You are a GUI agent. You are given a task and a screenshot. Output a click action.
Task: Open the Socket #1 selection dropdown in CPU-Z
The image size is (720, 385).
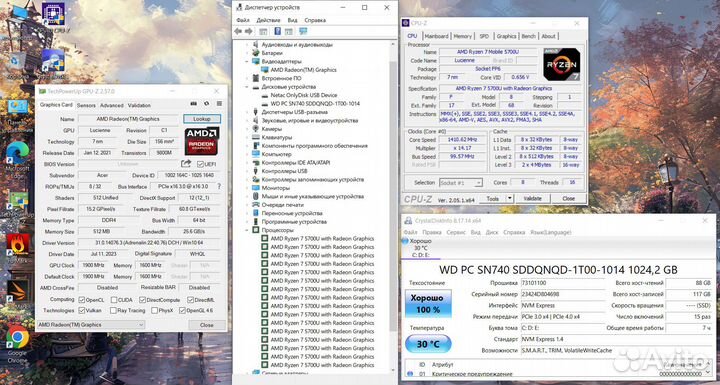point(461,183)
